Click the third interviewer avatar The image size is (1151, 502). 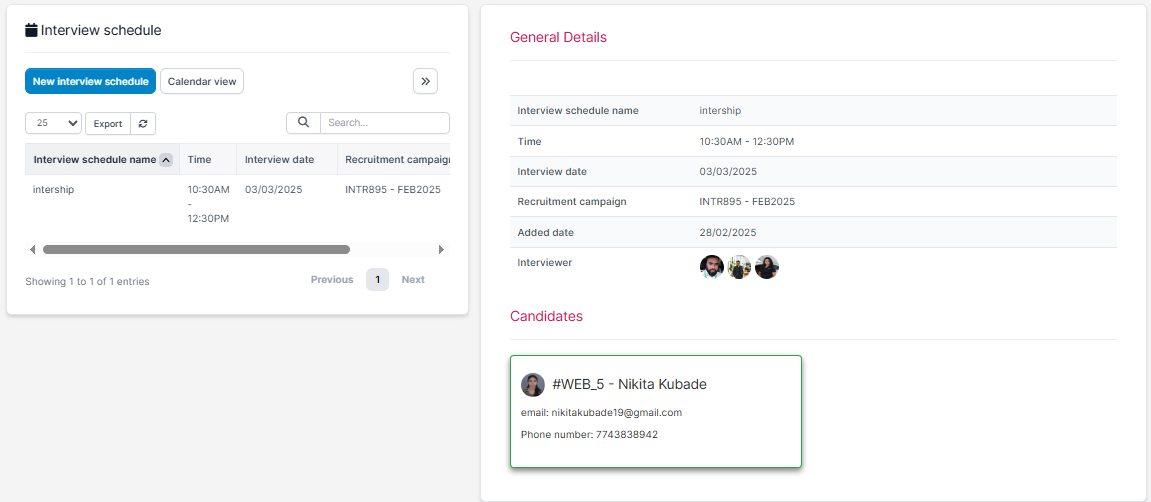coord(767,267)
